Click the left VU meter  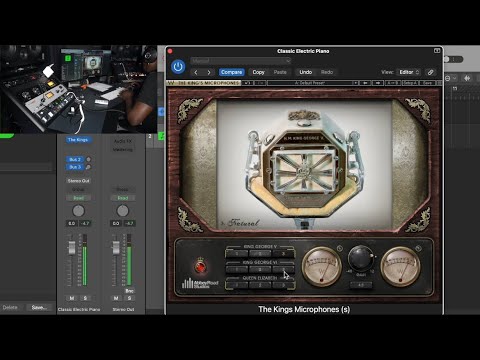[321, 267]
